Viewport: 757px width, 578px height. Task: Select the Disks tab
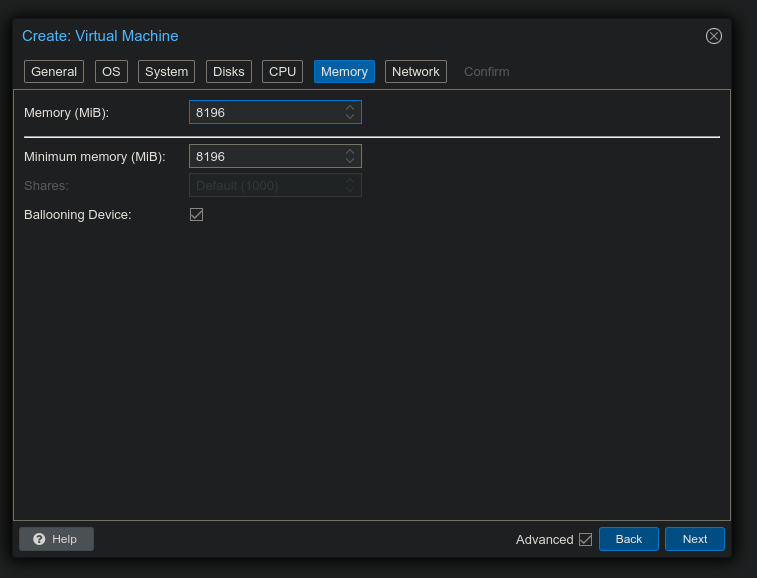(229, 72)
